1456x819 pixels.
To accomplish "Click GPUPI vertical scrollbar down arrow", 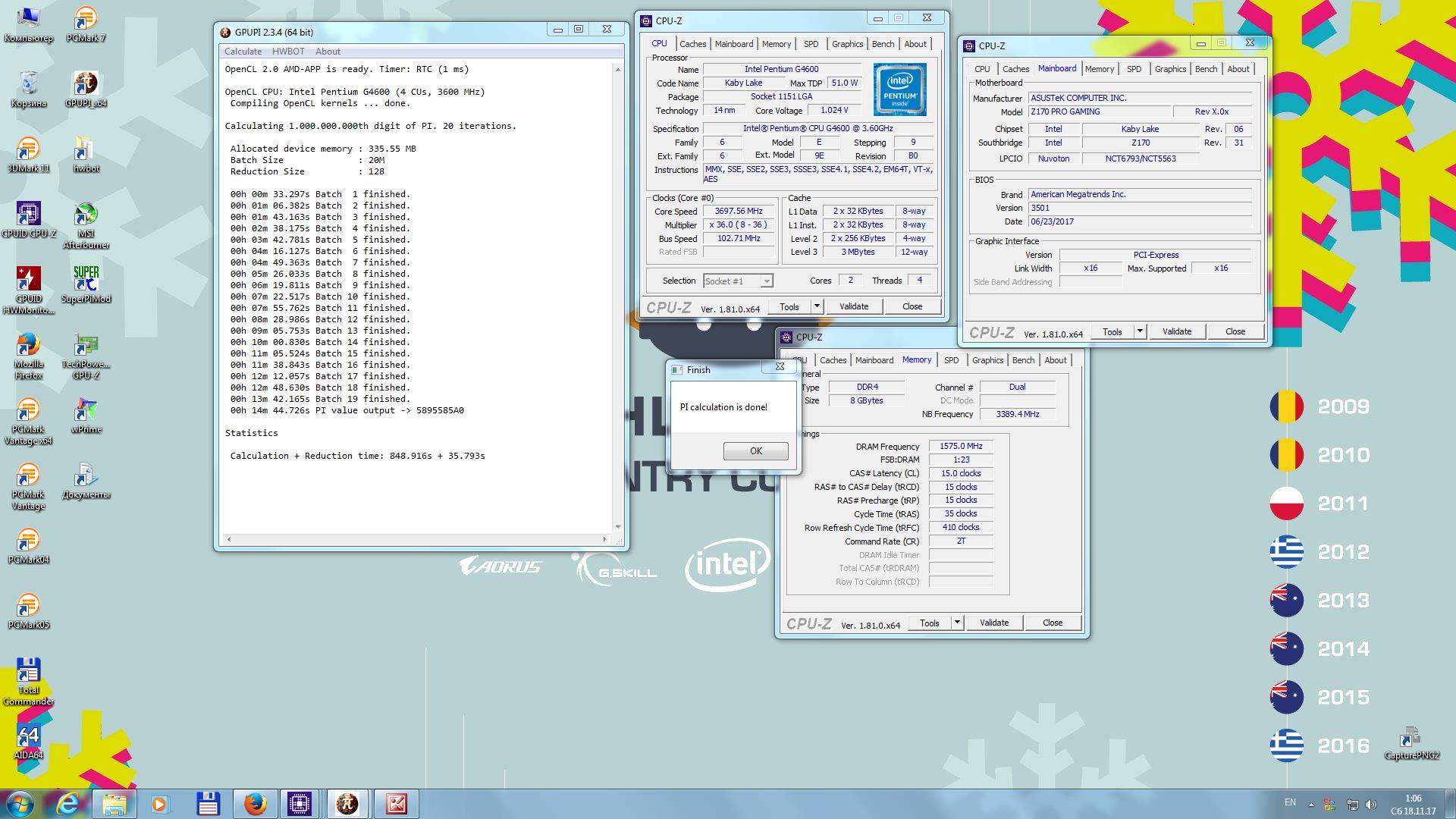I will pyautogui.click(x=618, y=526).
